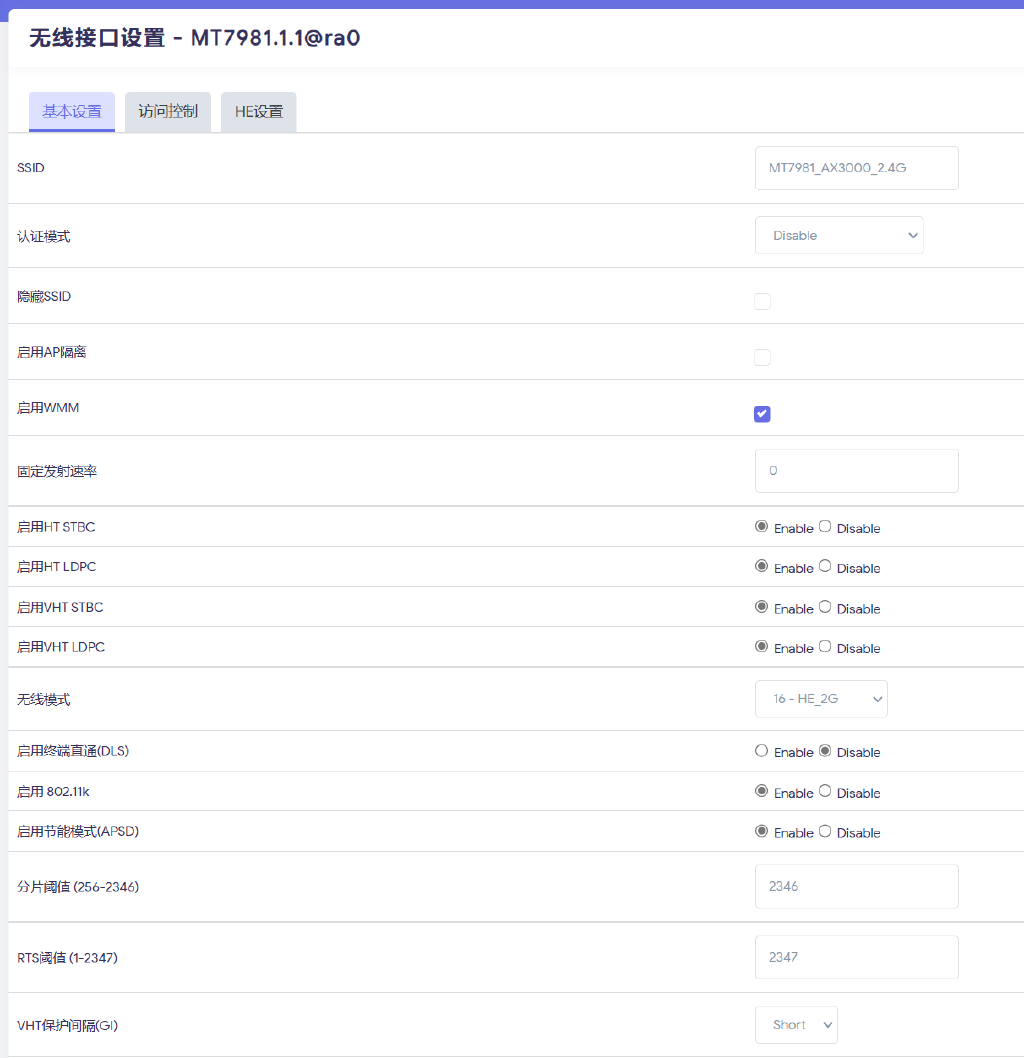The width and height of the screenshot is (1024, 1058).
Task: Enable the 隐藏SSID checkbox
Action: 762,301
